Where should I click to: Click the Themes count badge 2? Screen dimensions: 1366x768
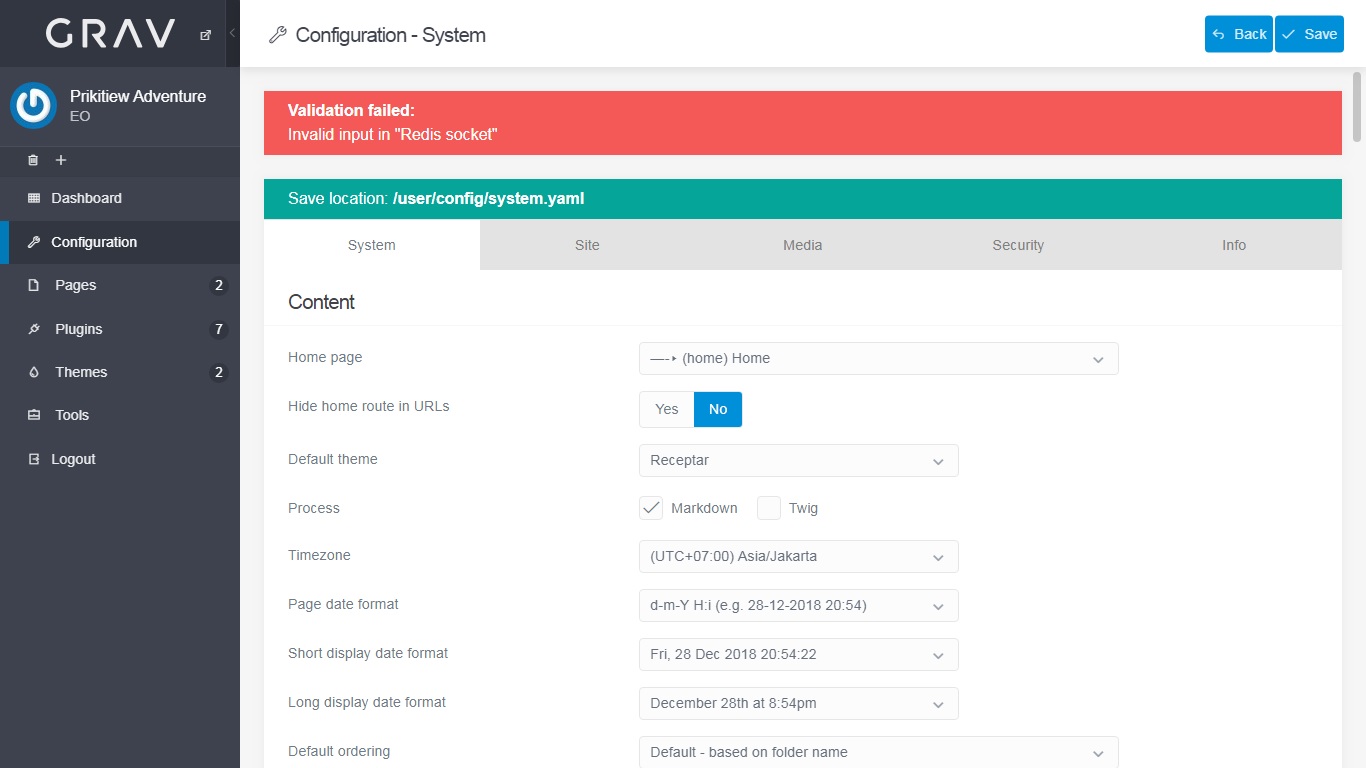(219, 373)
